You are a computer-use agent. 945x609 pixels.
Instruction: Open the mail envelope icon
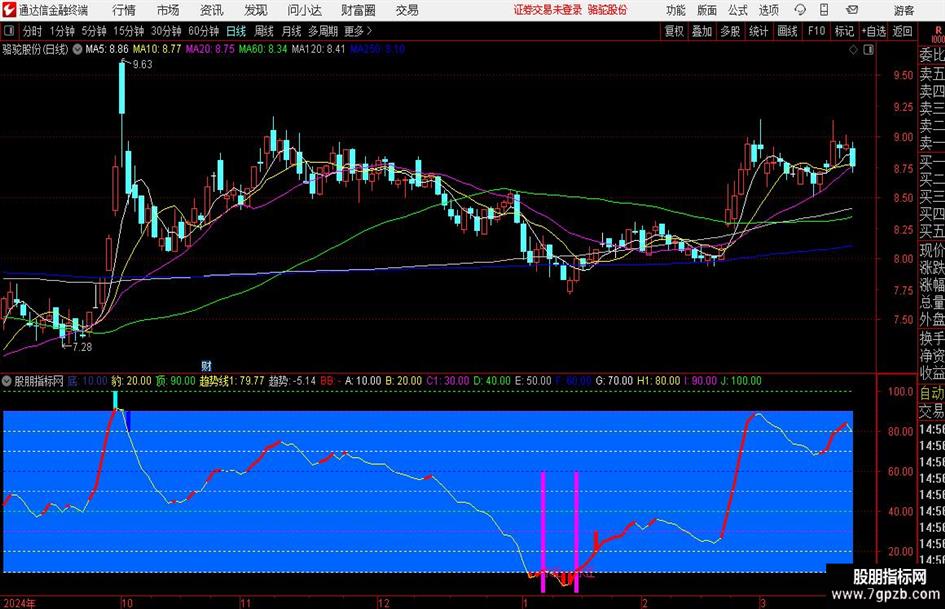coord(852,10)
